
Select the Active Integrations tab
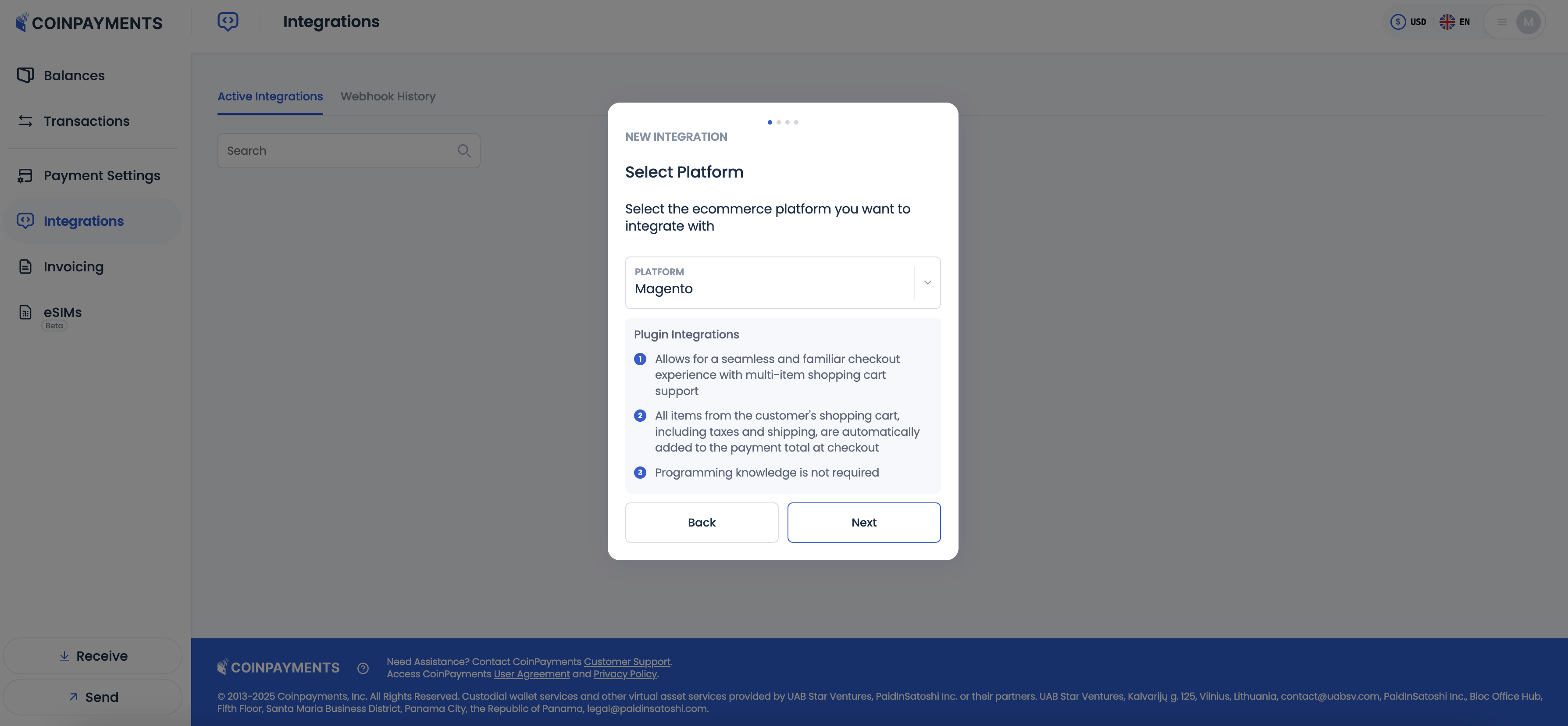click(x=270, y=96)
